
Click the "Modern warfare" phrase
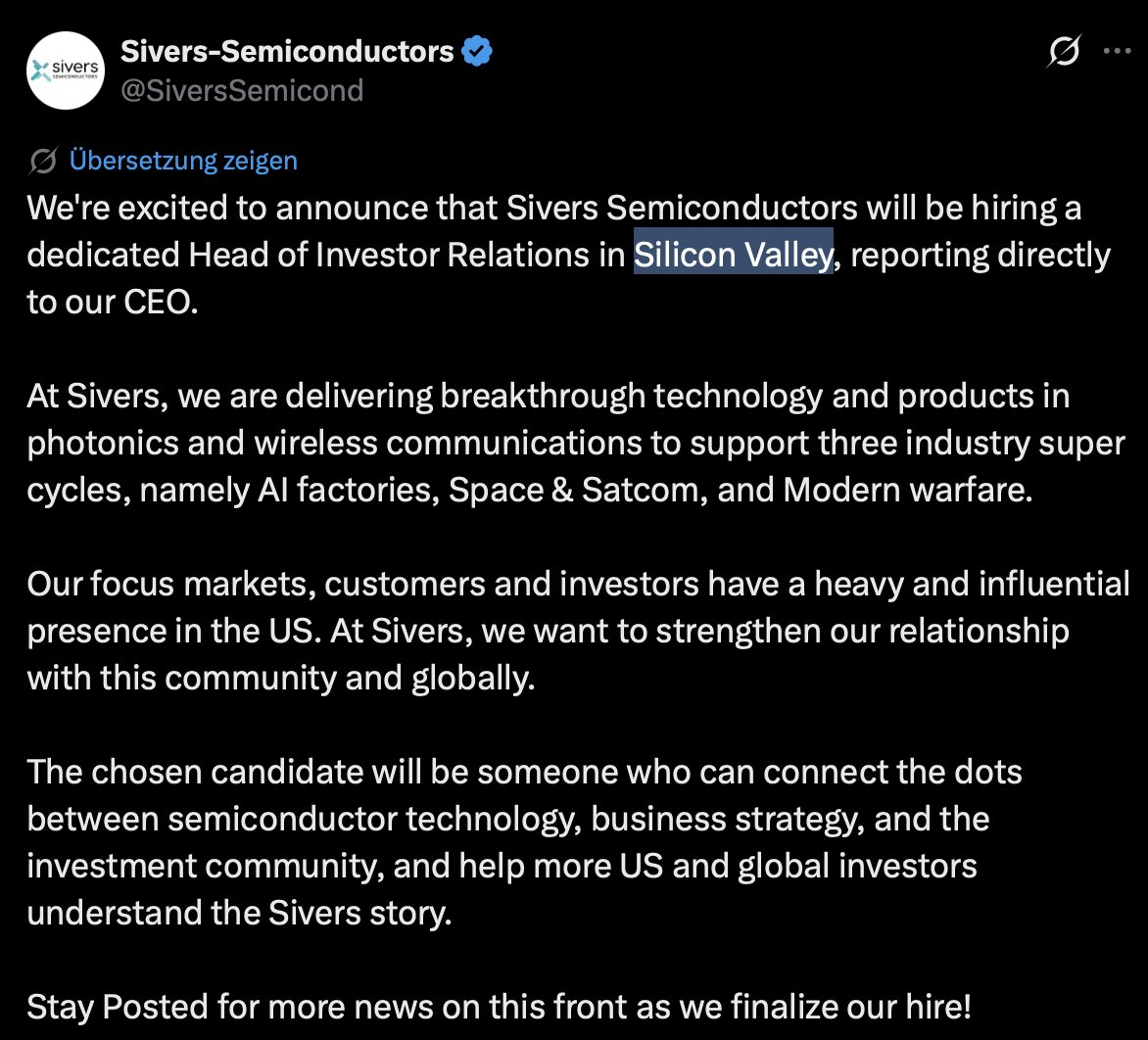pos(907,490)
